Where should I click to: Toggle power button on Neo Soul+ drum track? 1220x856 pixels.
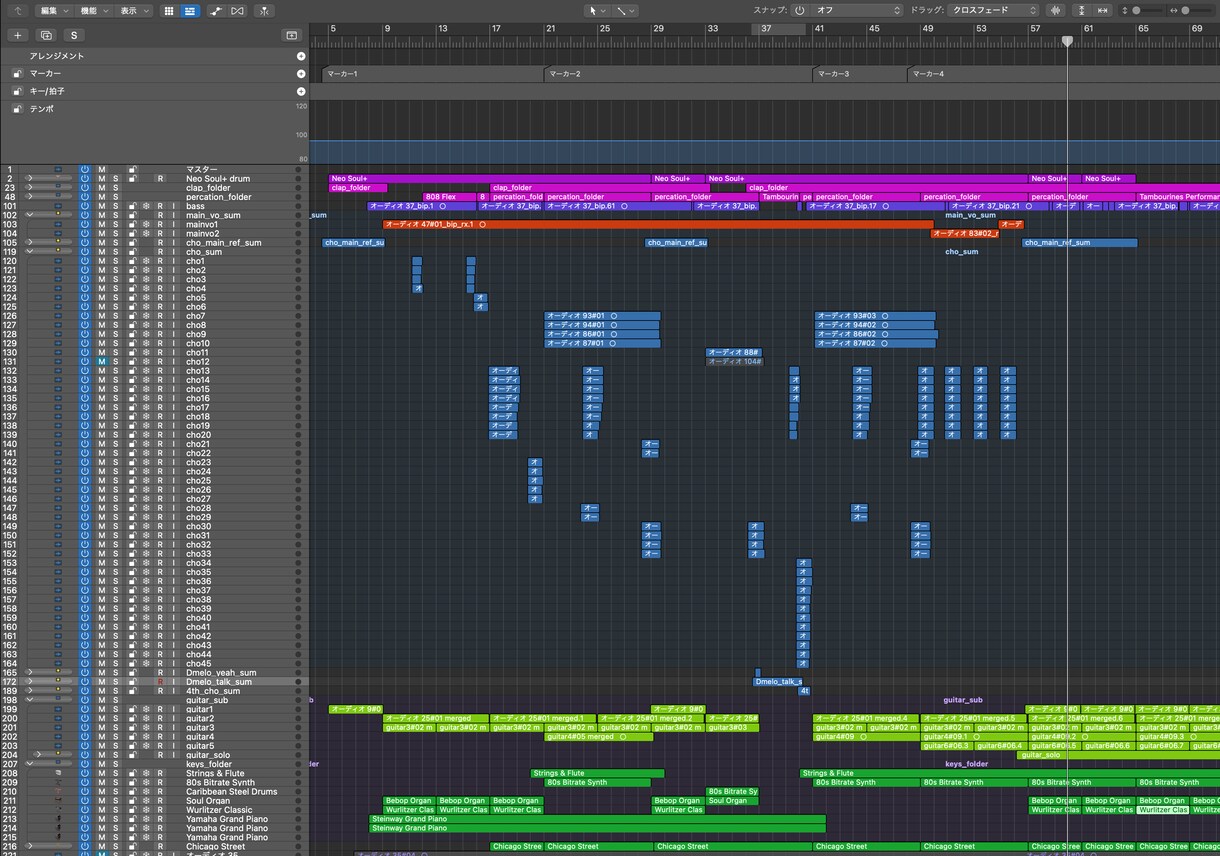pyautogui.click(x=85, y=179)
